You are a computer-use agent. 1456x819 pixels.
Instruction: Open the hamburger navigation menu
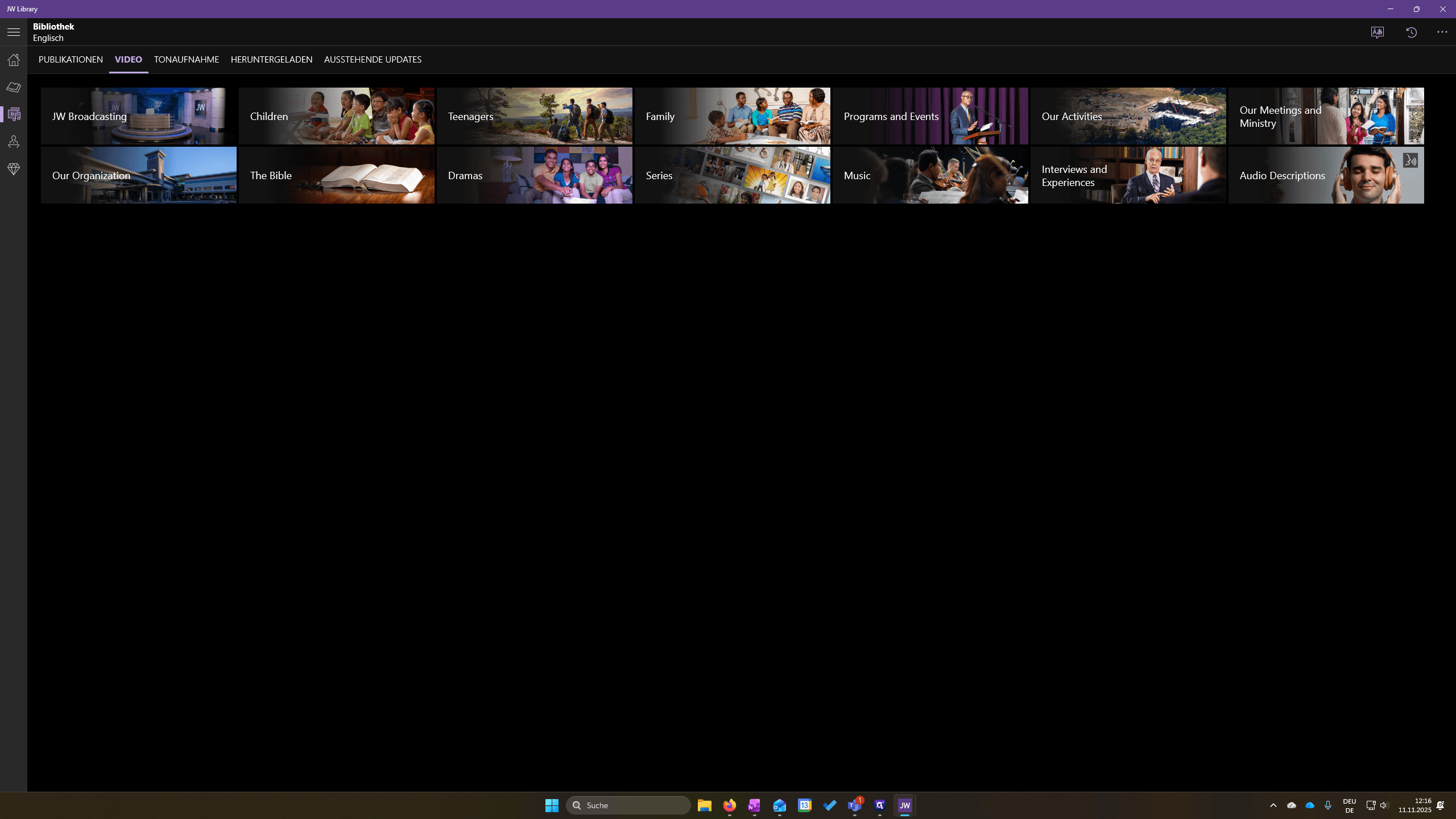tap(14, 32)
